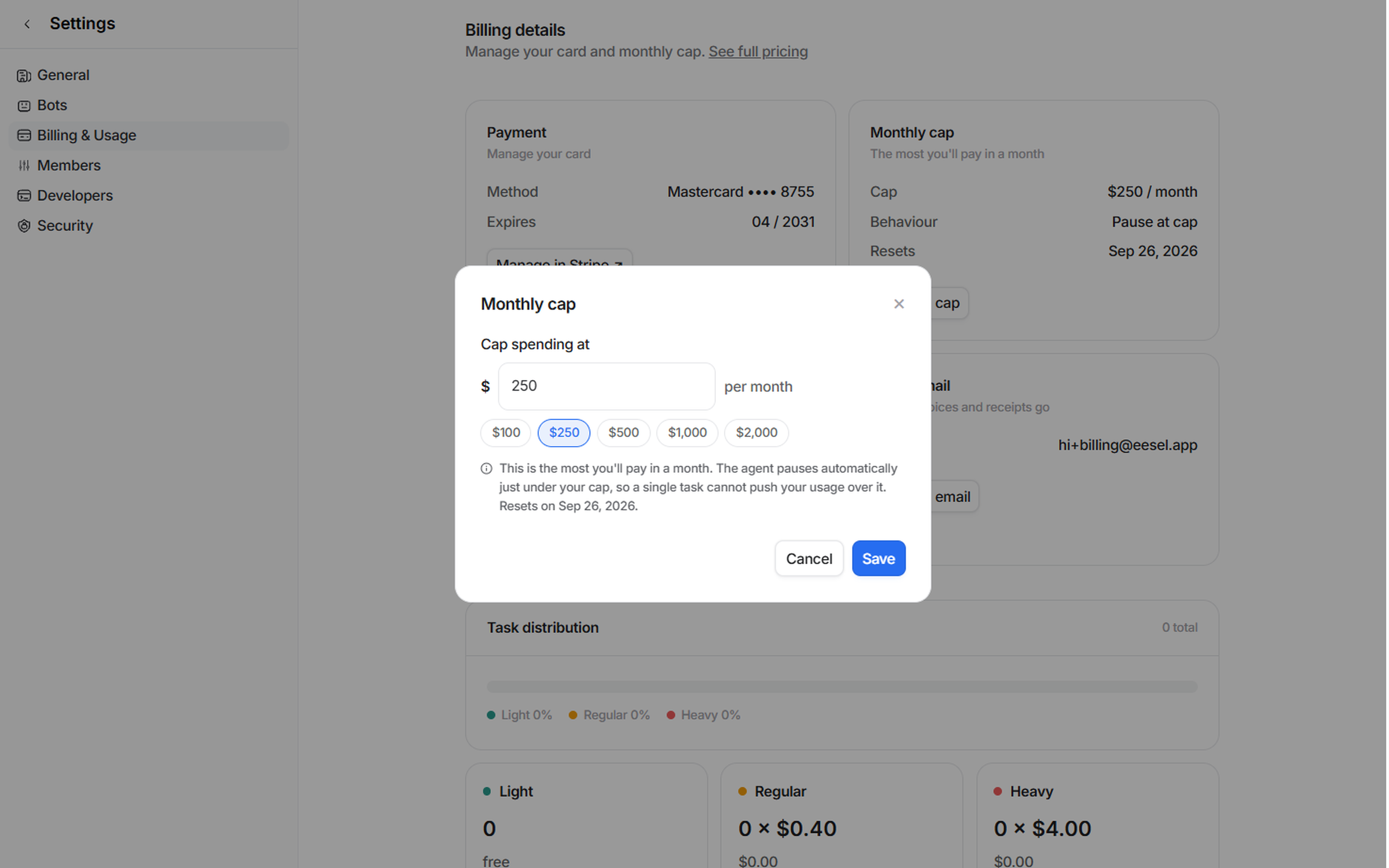Go to Bots settings
Screen dimensions: 1389x868
click(x=148, y=105)
